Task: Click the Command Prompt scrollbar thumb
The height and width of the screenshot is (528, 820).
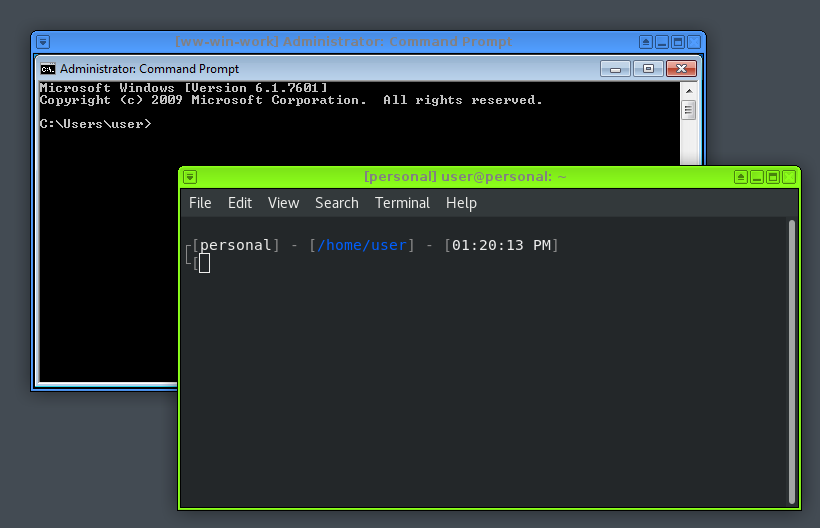Action: (688, 110)
